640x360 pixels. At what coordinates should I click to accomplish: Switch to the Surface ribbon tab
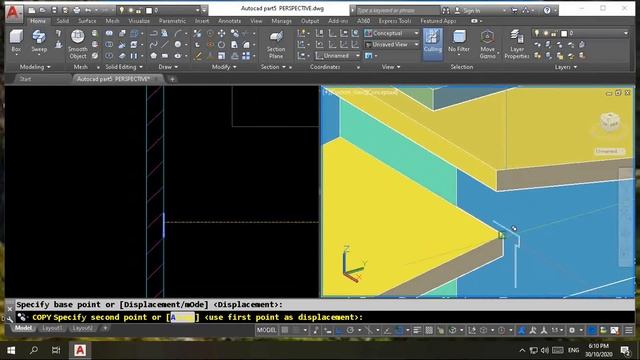(87, 21)
